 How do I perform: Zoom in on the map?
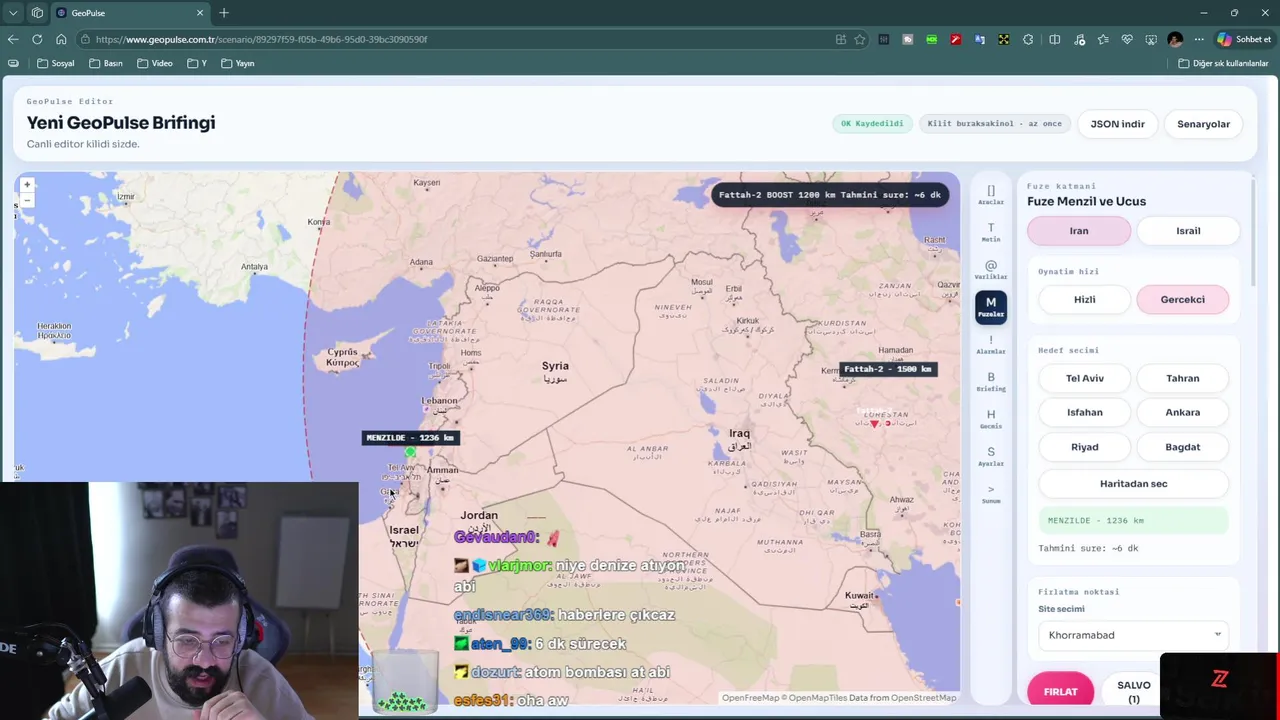click(27, 185)
